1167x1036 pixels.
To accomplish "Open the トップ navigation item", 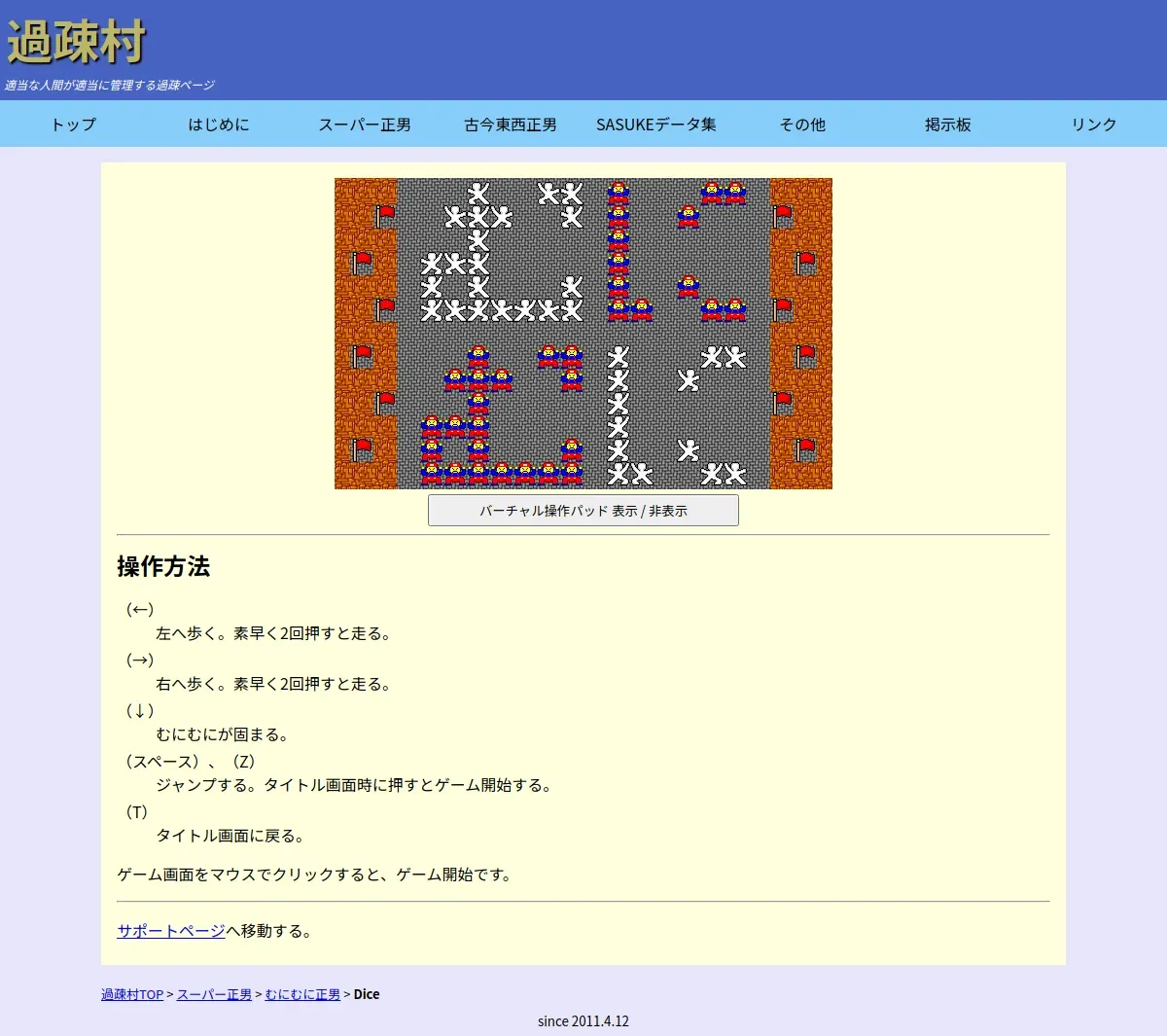I will (73, 125).
